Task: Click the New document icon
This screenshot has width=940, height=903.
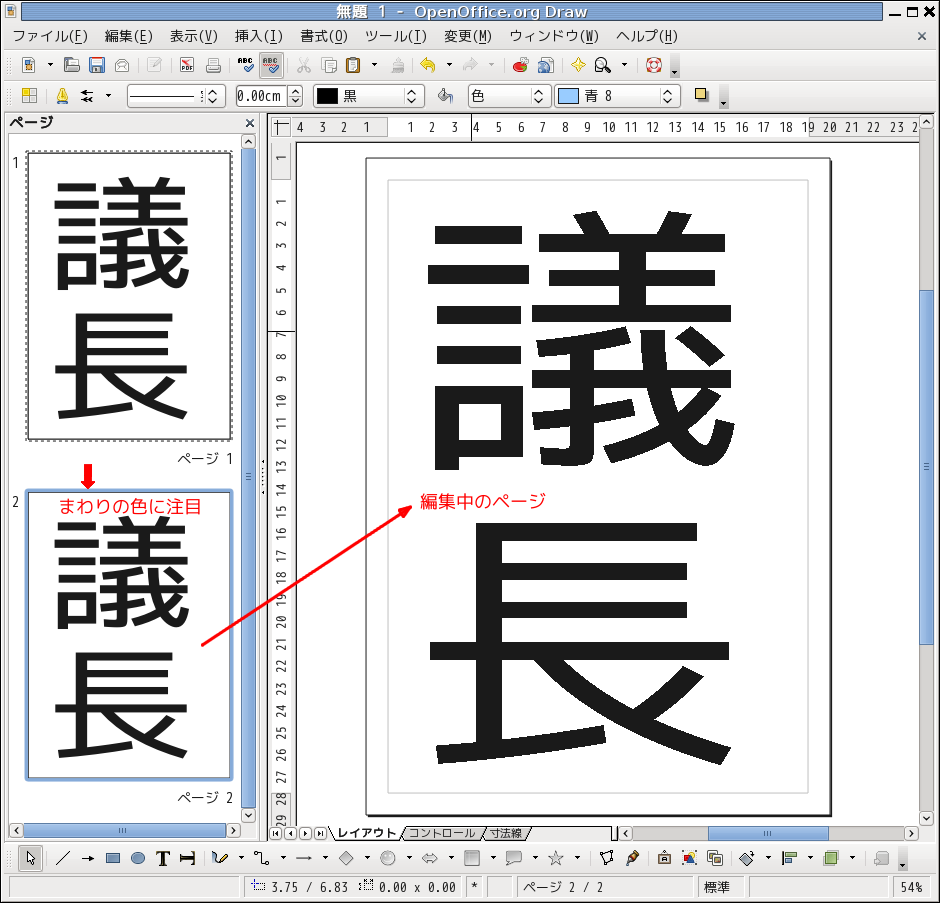Action: click(29, 65)
